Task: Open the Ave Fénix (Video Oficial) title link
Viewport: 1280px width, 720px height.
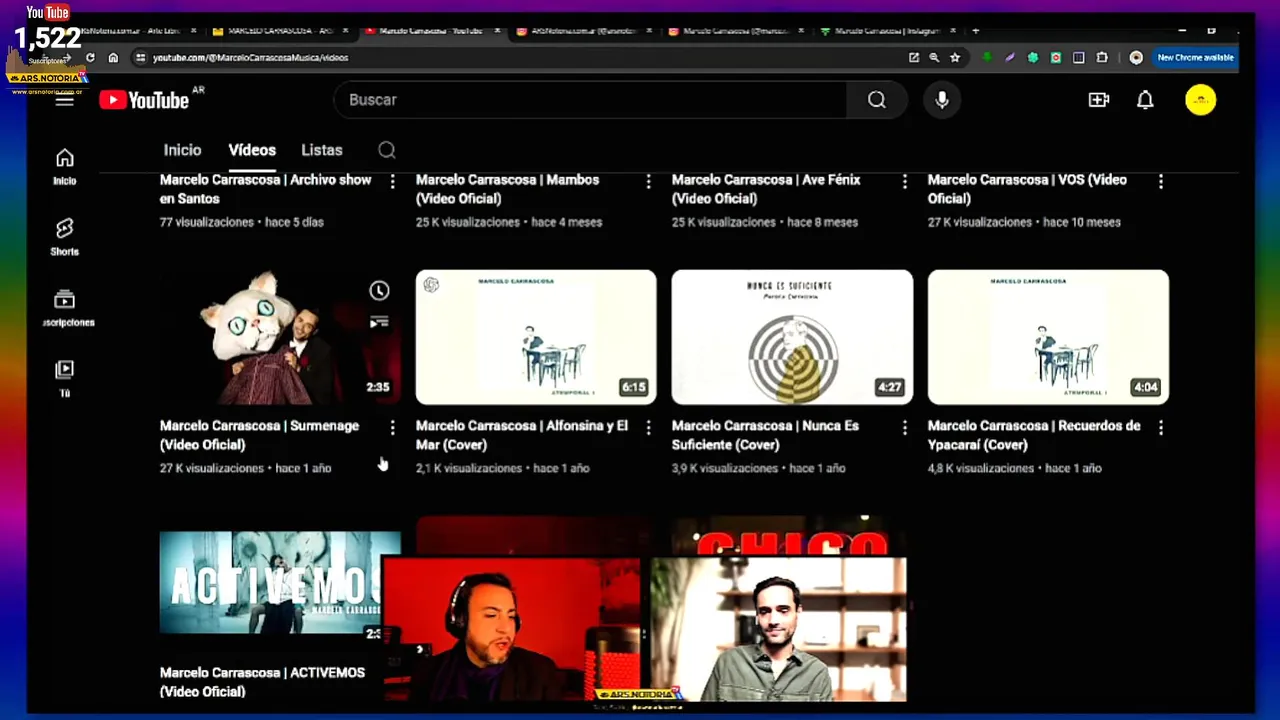Action: click(x=766, y=189)
